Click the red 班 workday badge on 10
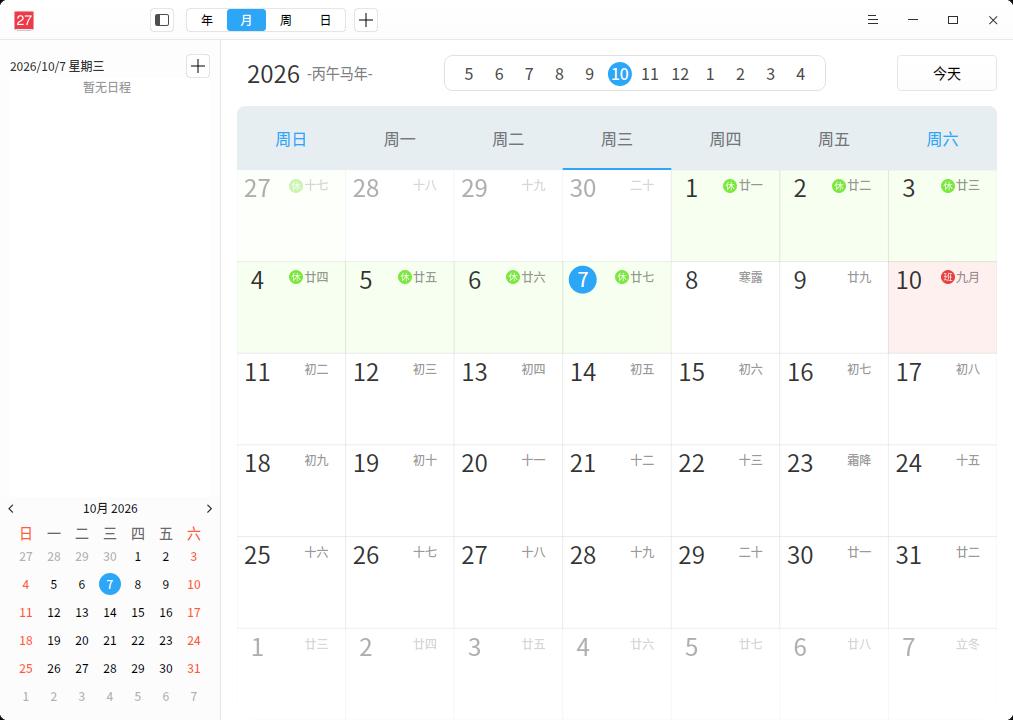1013x720 pixels. [x=947, y=278]
